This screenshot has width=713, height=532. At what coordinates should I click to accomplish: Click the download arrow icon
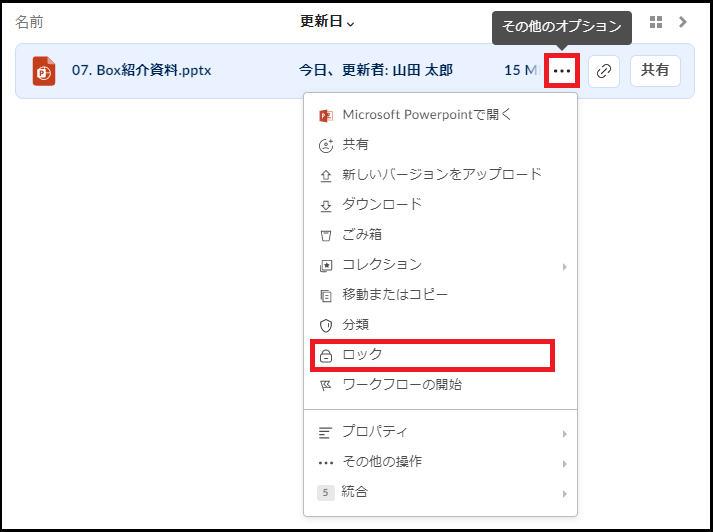(326, 206)
